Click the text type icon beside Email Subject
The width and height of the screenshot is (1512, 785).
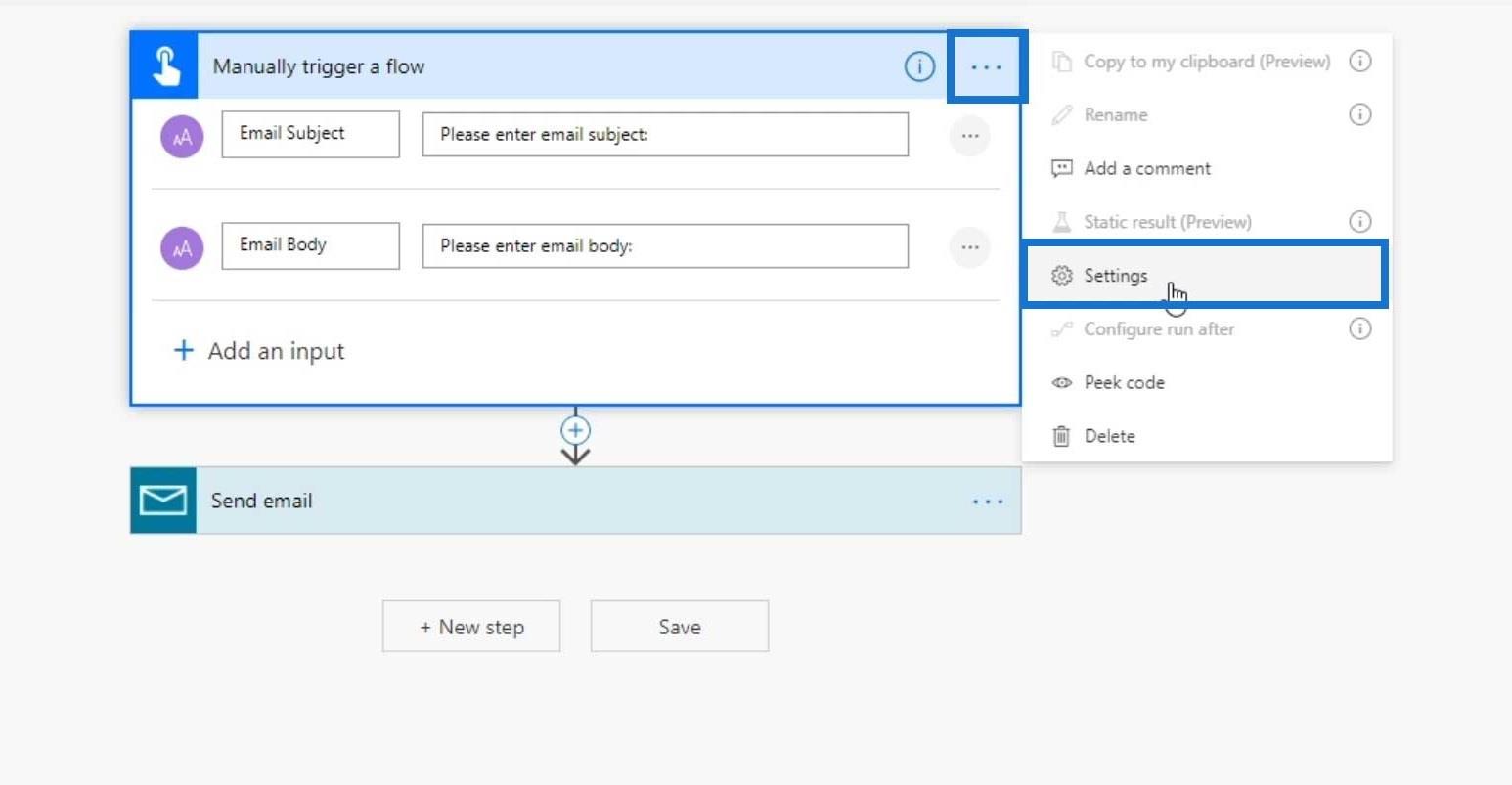point(182,137)
